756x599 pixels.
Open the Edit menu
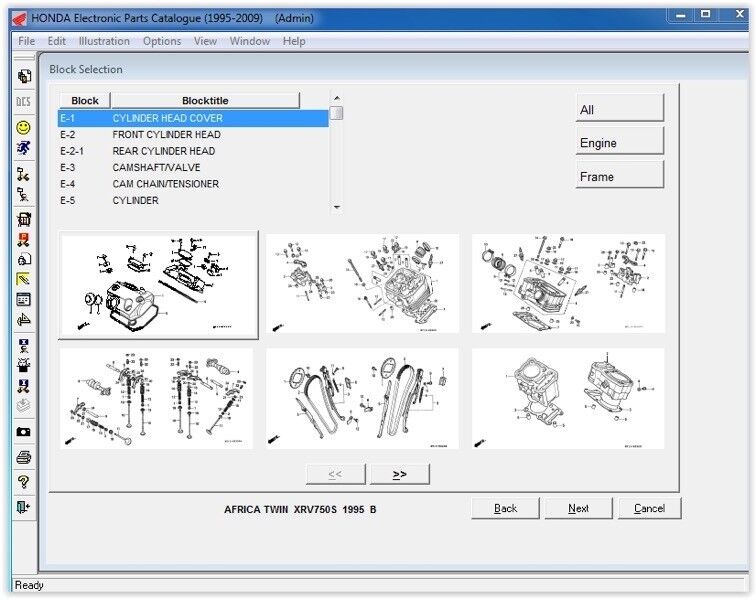pyautogui.click(x=56, y=41)
